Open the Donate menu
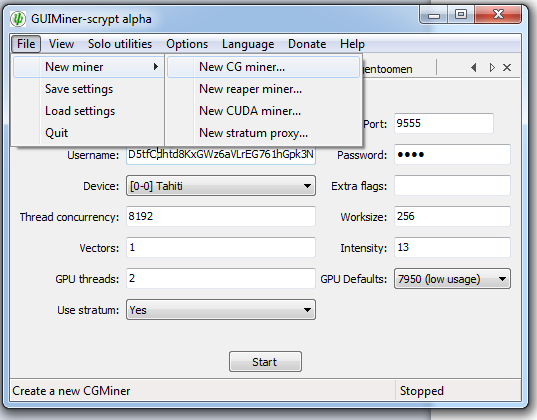 pyautogui.click(x=307, y=44)
